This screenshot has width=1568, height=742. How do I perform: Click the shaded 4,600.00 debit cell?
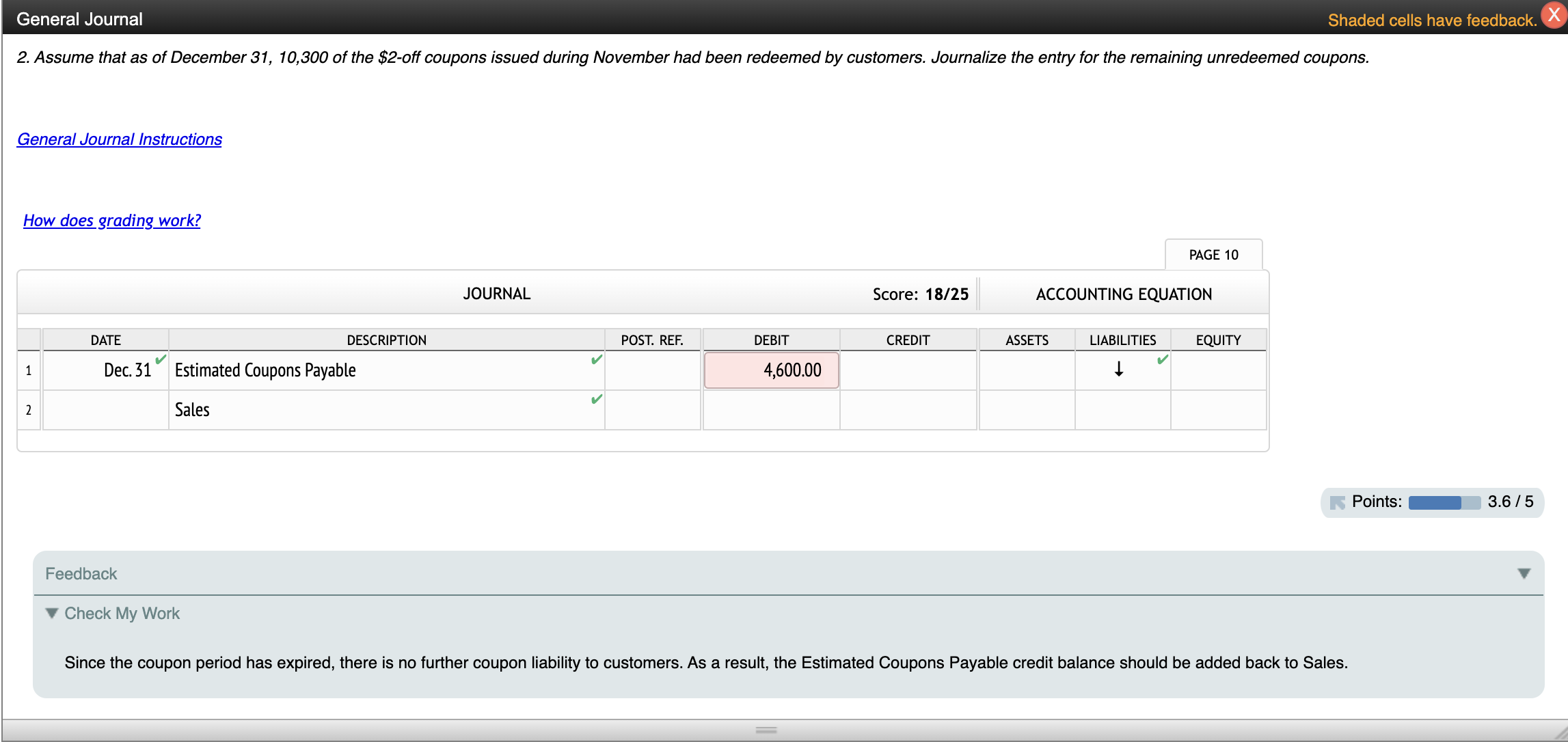coord(771,370)
